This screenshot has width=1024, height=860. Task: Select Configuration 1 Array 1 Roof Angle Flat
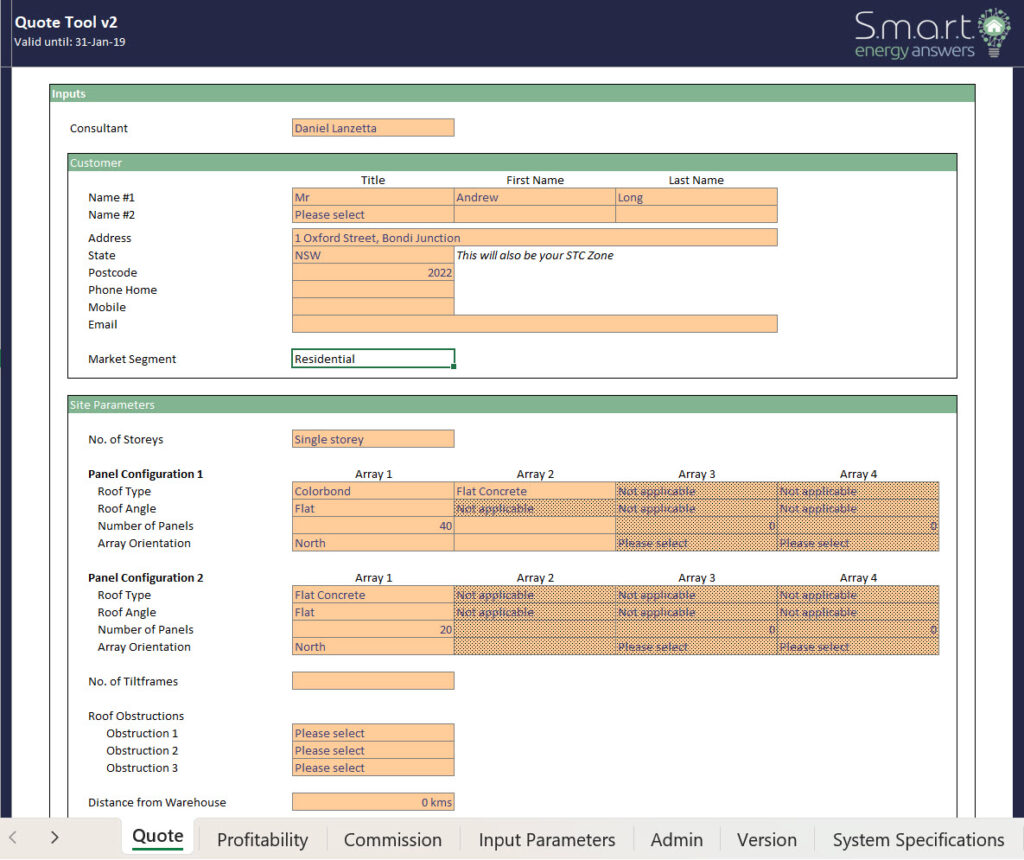coord(373,509)
